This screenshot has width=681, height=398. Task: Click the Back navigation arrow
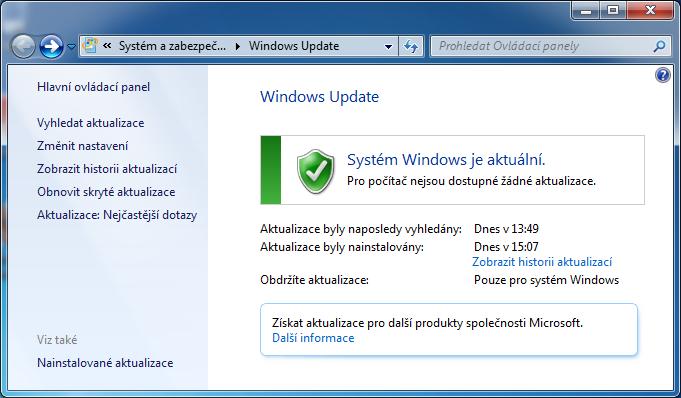point(23,46)
